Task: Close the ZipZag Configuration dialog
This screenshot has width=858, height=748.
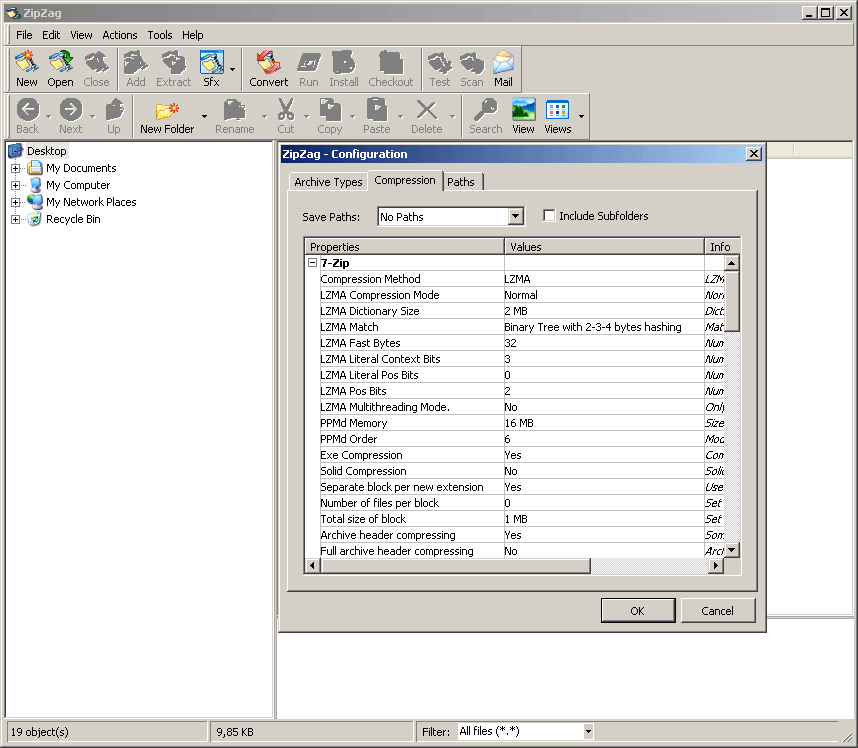Action: pos(754,154)
